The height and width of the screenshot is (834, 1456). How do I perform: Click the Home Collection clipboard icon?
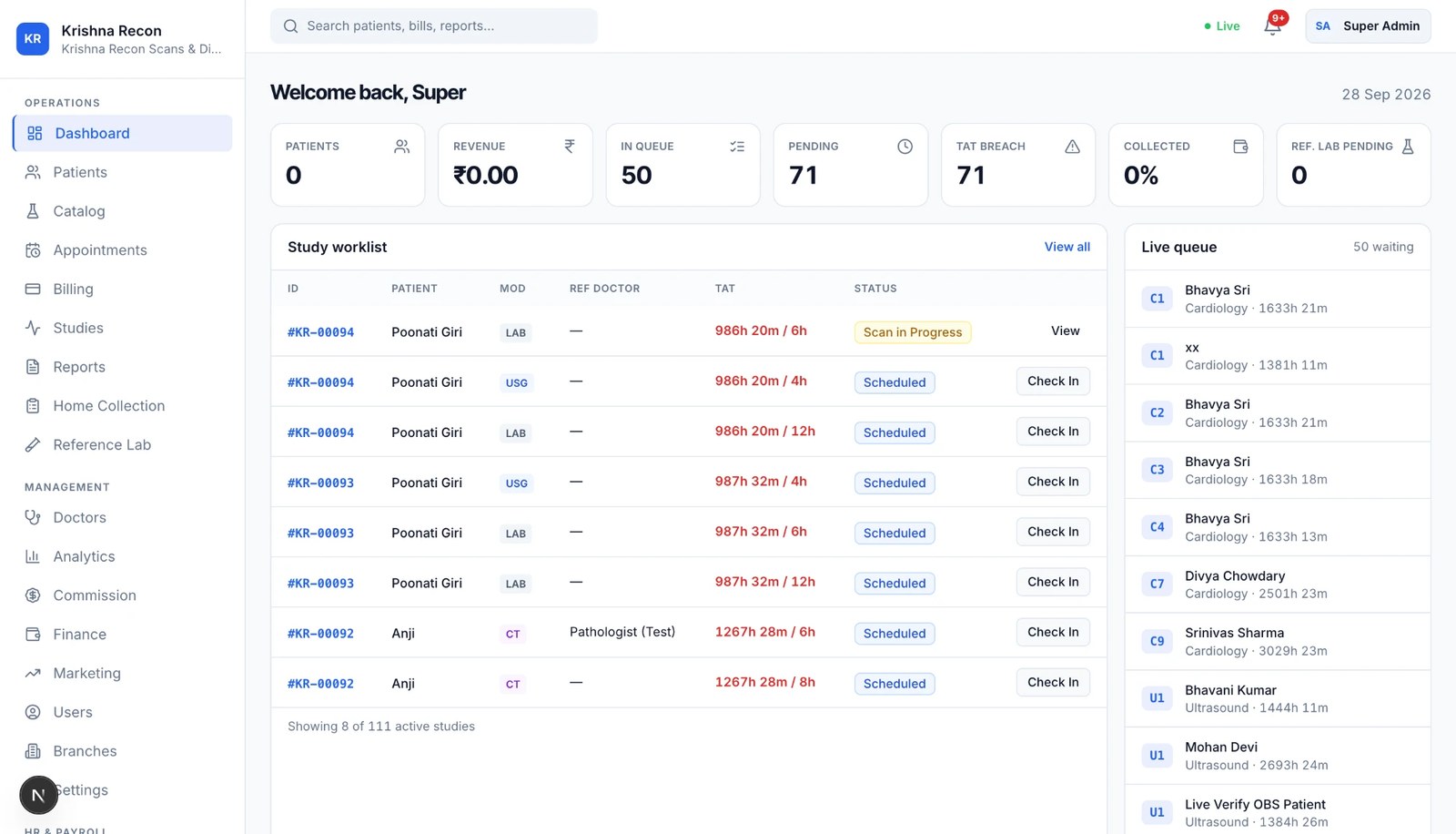tap(33, 406)
